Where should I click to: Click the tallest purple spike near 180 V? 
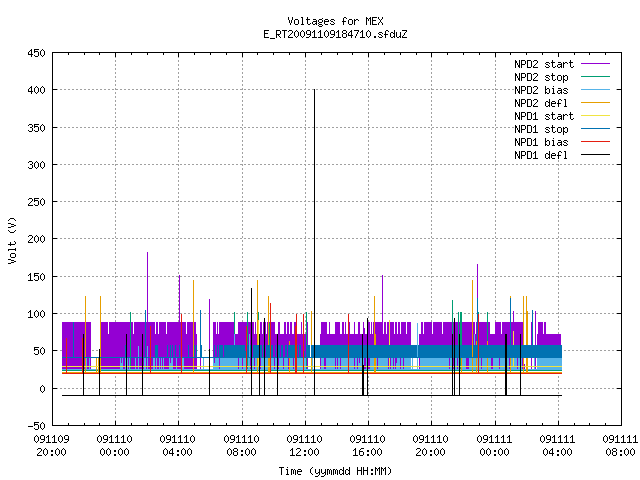pyautogui.click(x=147, y=286)
